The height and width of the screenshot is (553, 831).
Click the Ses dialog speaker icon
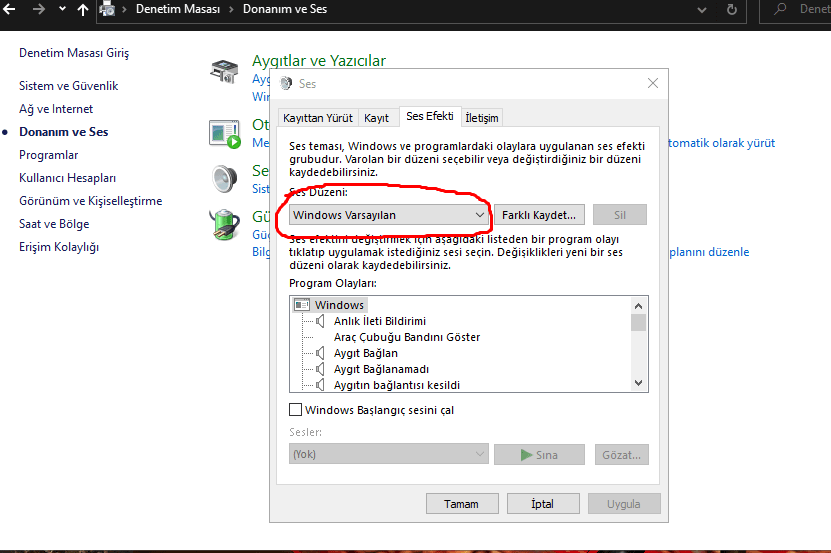point(286,83)
